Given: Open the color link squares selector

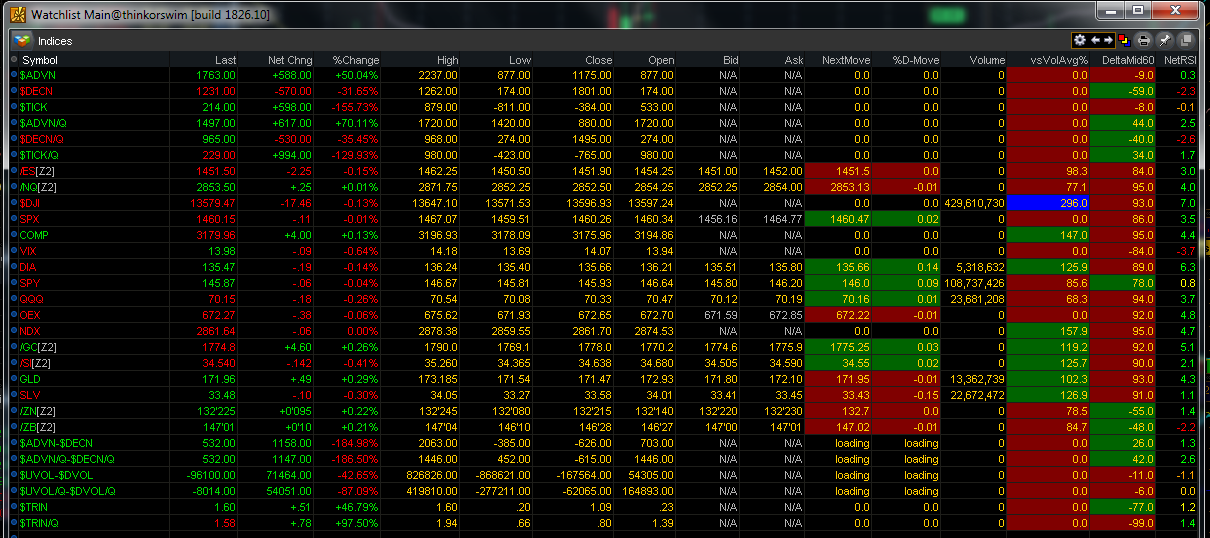Looking at the screenshot, I should click(x=1123, y=41).
